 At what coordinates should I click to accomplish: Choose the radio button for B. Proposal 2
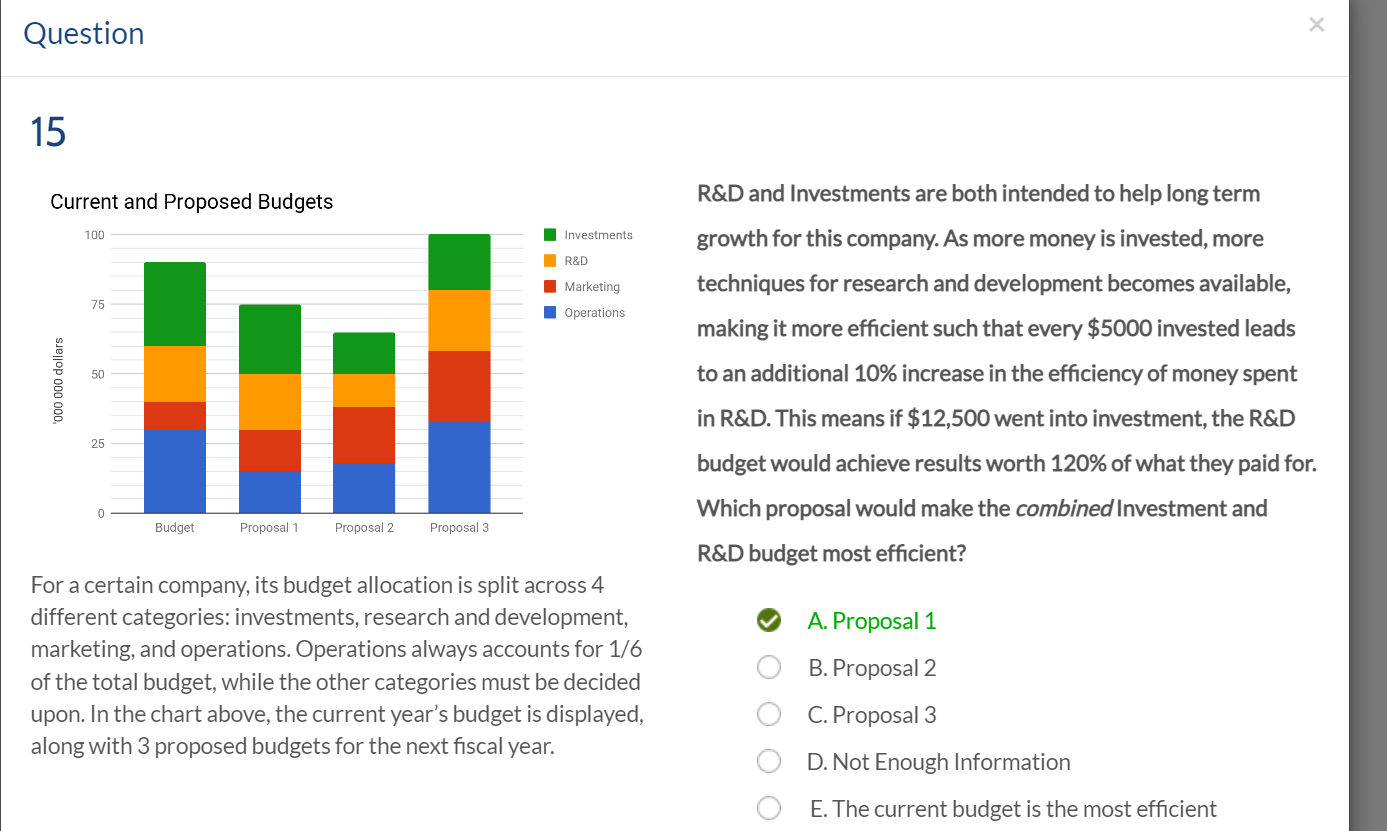pos(768,667)
